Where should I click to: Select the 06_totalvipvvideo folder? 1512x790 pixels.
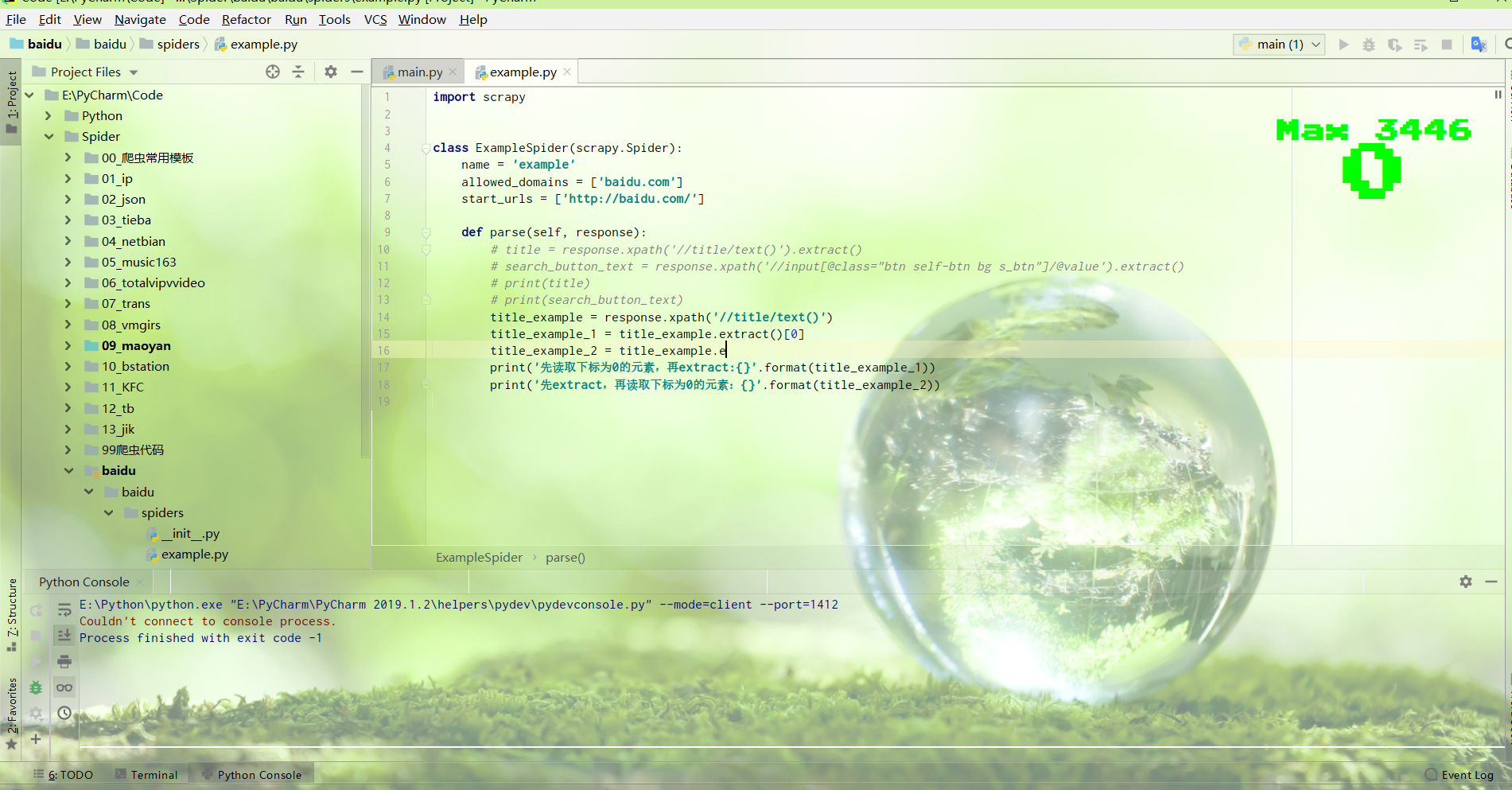153,282
